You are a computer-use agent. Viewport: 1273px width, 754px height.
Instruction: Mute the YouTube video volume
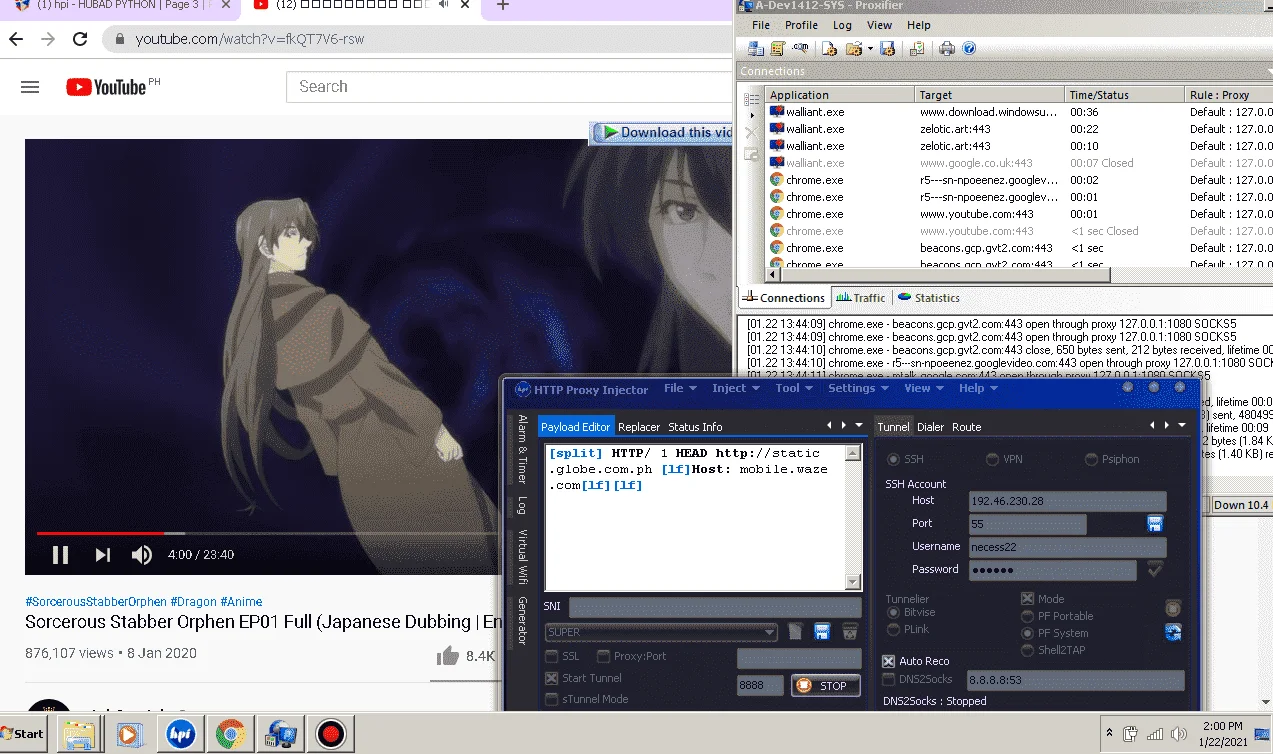click(142, 555)
